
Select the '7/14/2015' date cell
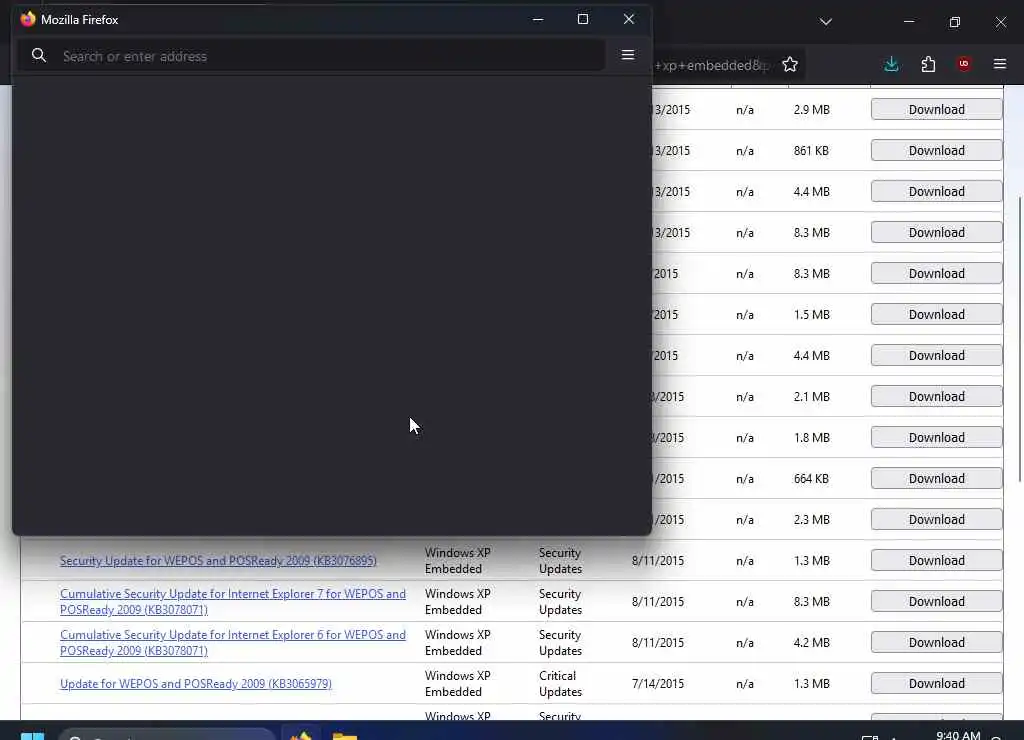(x=658, y=684)
